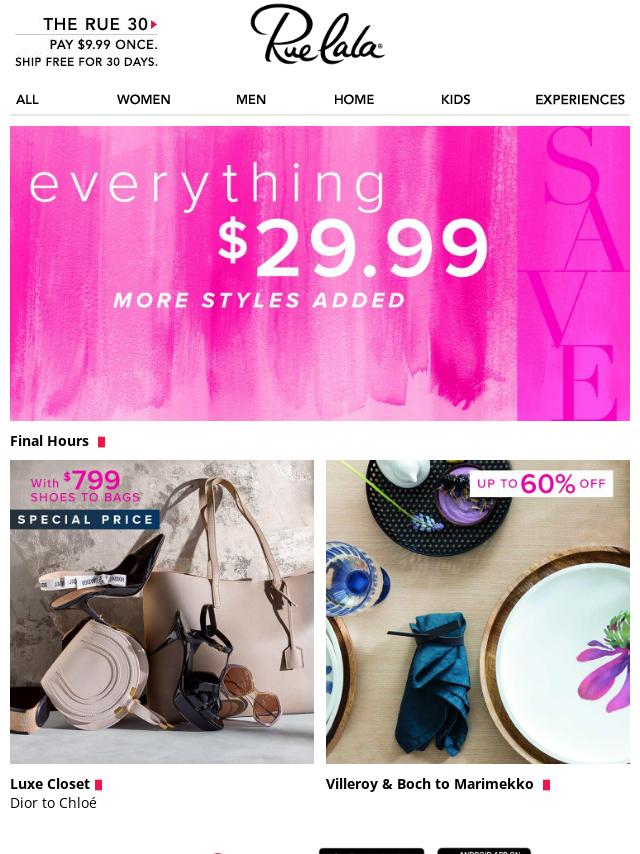Screen dimensions: 640x854
Task: Open the Luxe Closet shoes and bags image
Action: [162, 612]
